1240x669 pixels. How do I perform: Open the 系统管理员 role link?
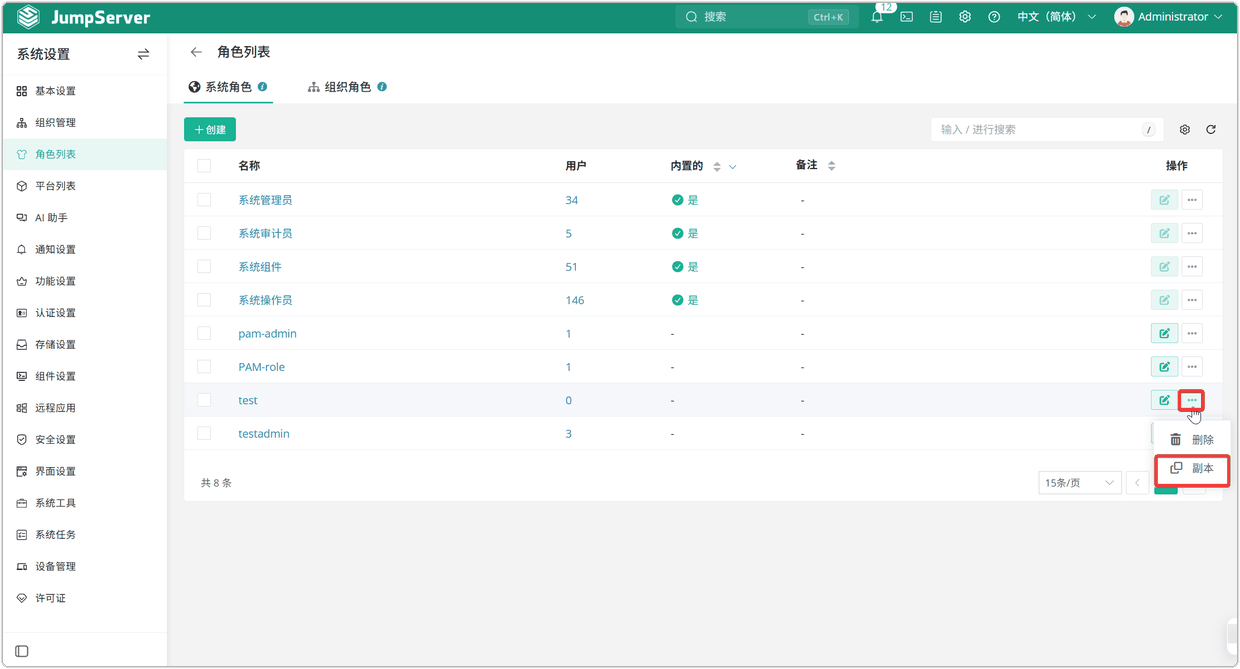point(265,200)
